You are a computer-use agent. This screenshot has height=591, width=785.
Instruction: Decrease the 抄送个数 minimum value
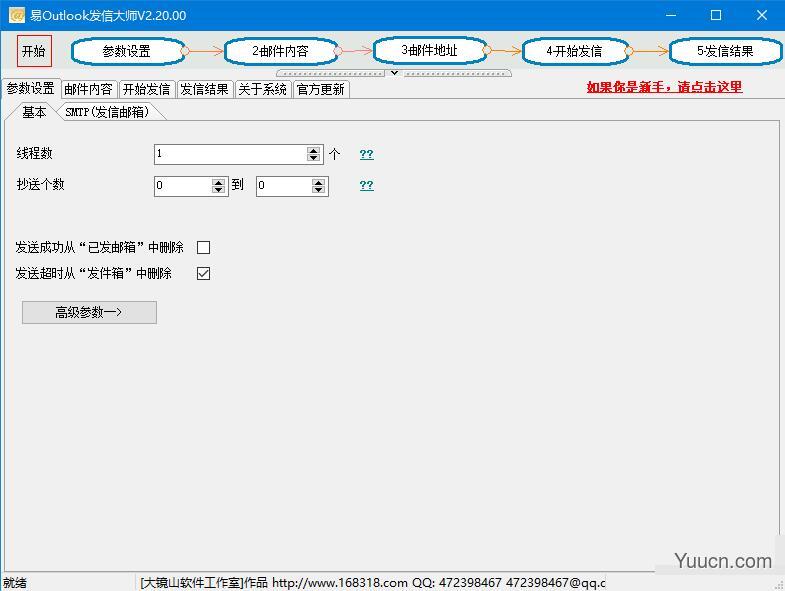click(218, 190)
